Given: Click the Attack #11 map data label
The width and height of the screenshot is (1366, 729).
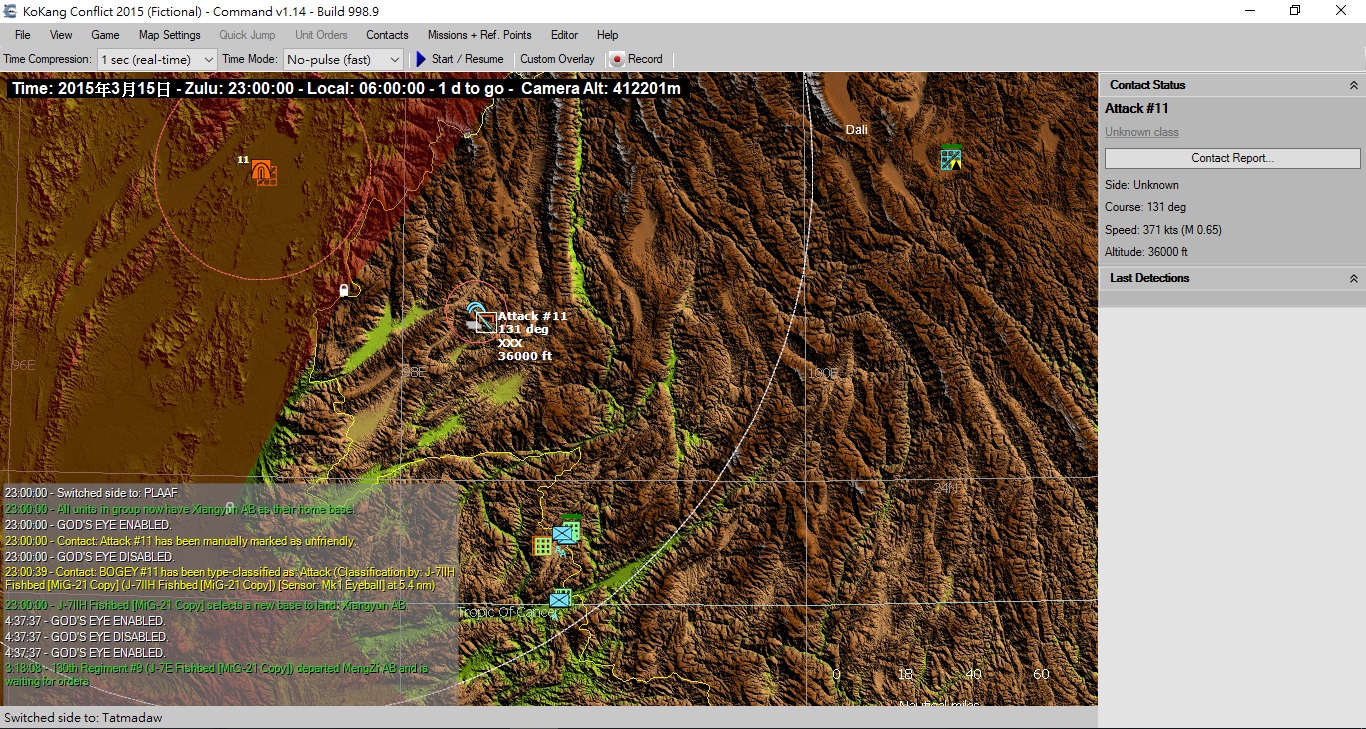Looking at the screenshot, I should point(532,335).
